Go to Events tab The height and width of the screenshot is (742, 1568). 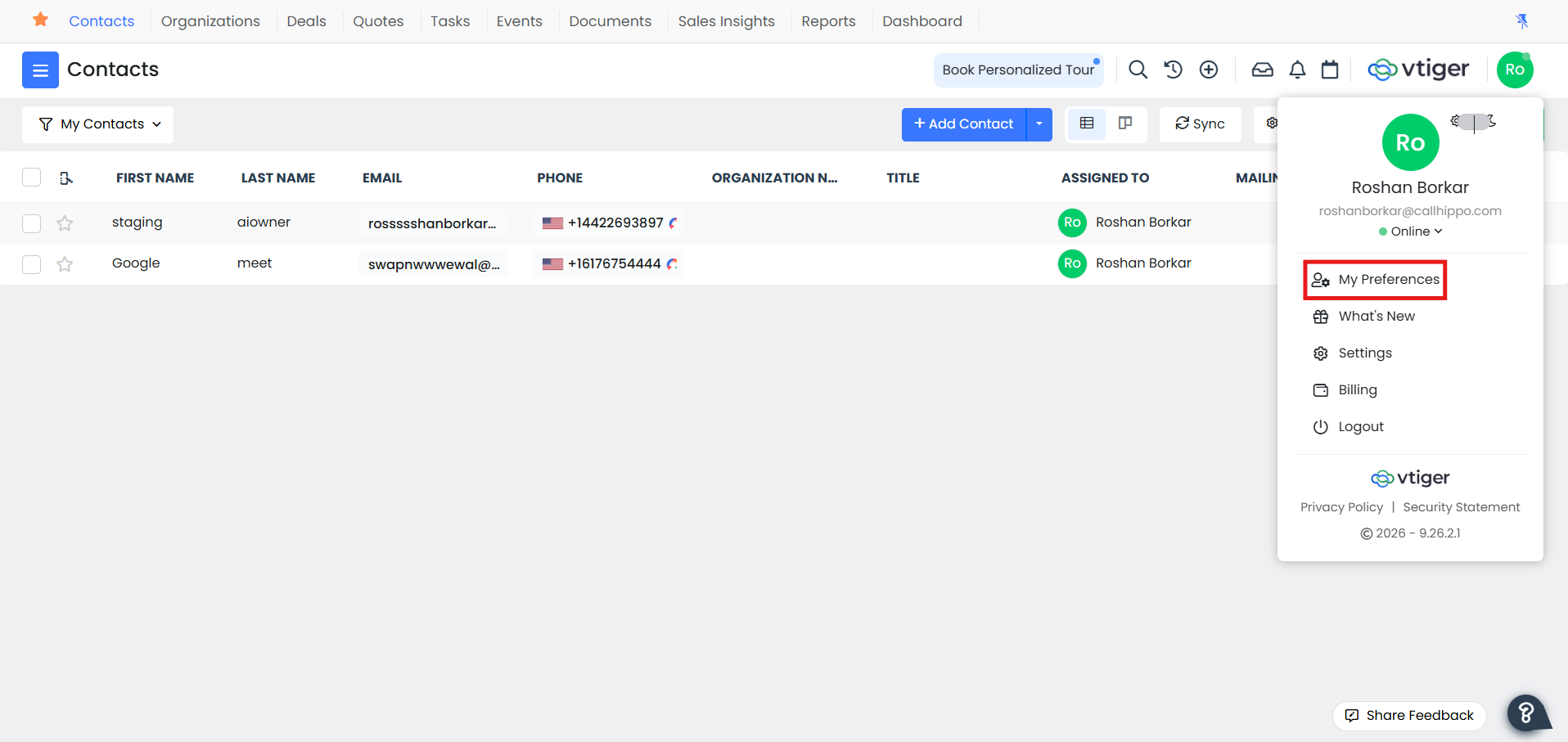point(519,21)
